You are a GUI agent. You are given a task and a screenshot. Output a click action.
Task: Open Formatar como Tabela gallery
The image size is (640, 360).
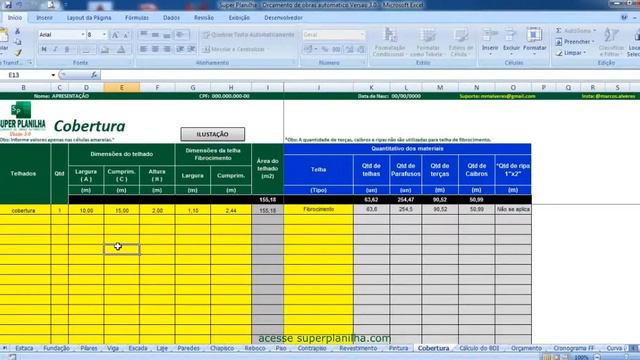tap(426, 42)
